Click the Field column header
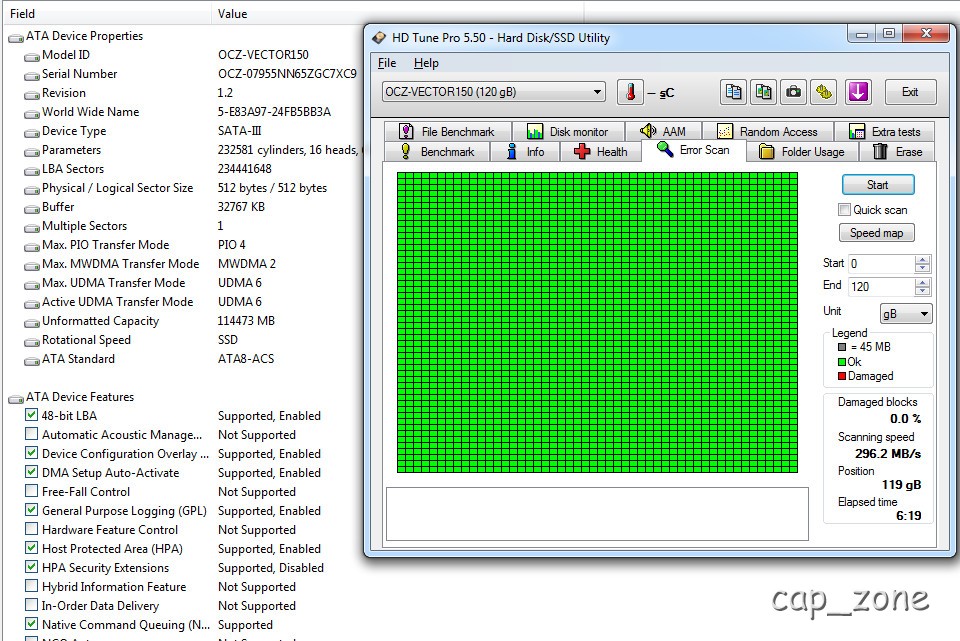 pos(108,13)
